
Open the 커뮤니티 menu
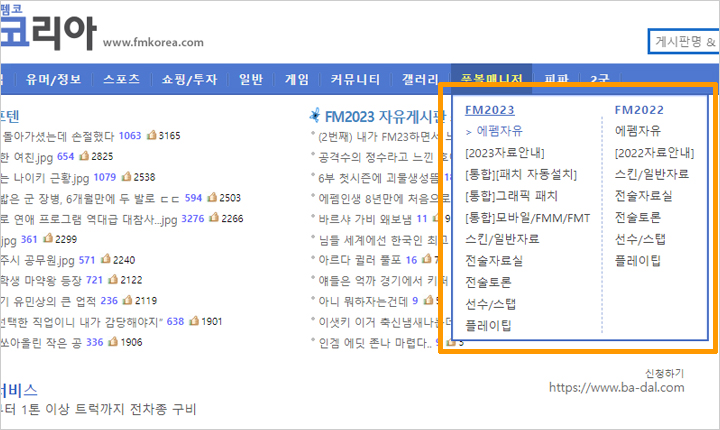click(x=355, y=79)
